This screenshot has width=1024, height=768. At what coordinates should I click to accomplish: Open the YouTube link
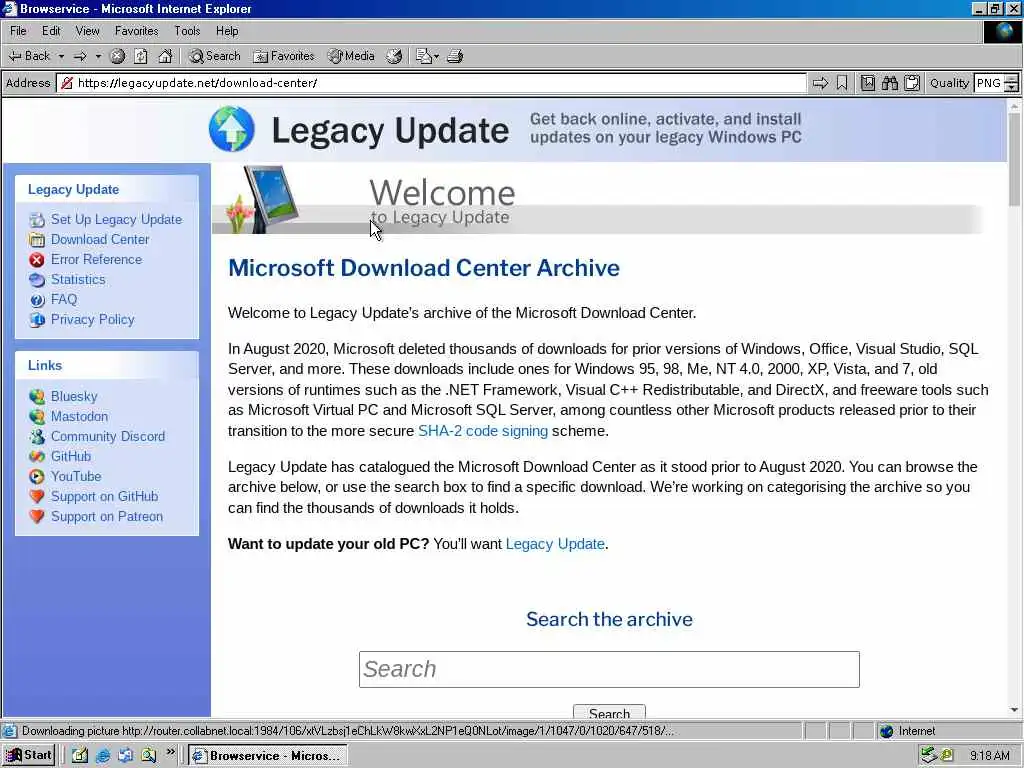click(x=76, y=477)
